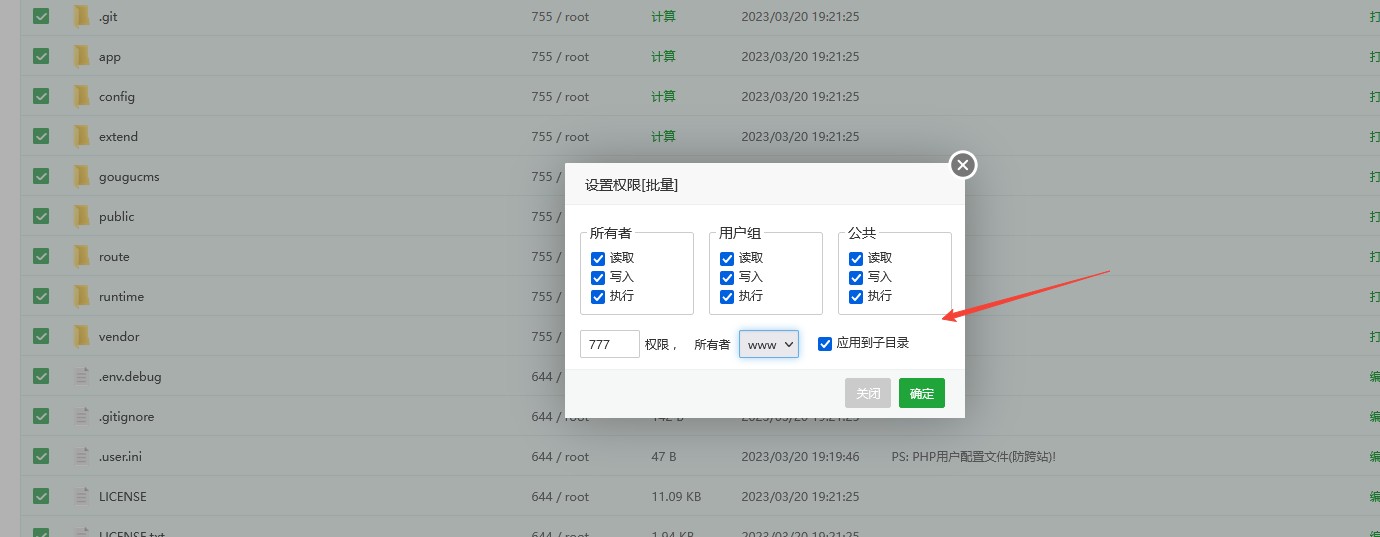Deselect the .gitignore row checkbox

[x=41, y=416]
